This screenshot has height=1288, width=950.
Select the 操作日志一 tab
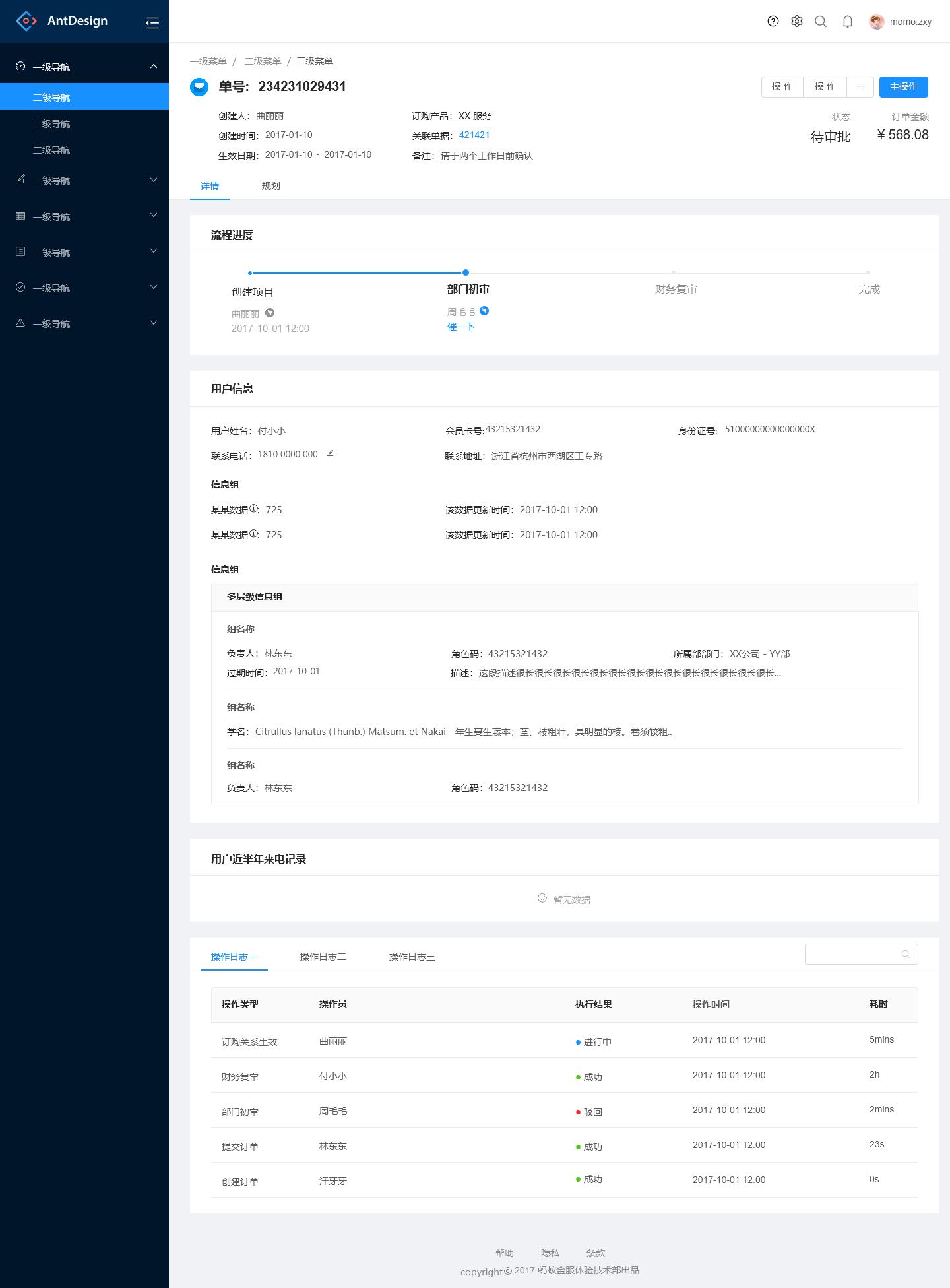tap(234, 957)
